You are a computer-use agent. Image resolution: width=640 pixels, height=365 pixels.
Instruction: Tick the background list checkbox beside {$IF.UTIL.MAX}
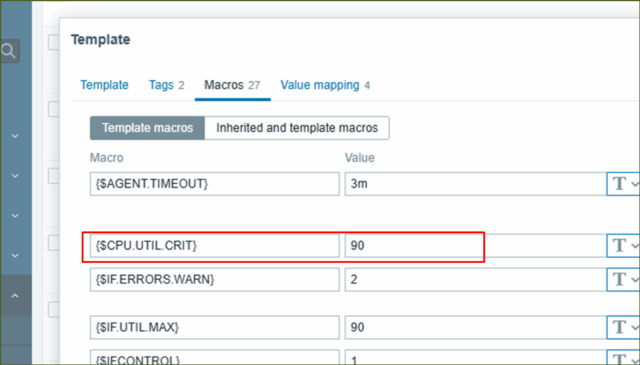[53, 310]
